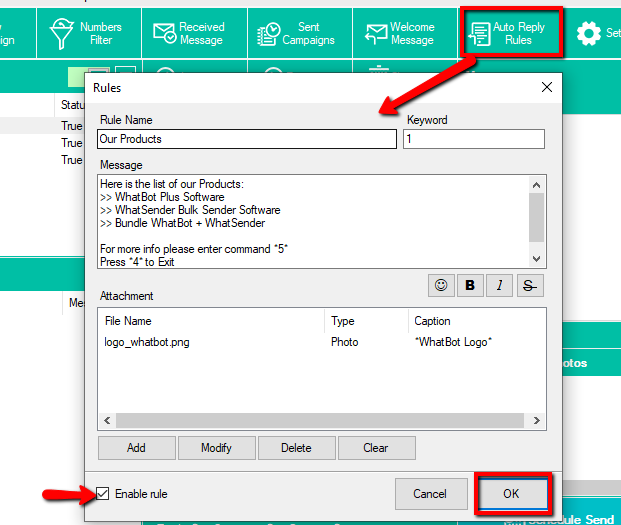This screenshot has width=621, height=525.
Task: Apply strikethrough formatting to the message
Action: (529, 286)
